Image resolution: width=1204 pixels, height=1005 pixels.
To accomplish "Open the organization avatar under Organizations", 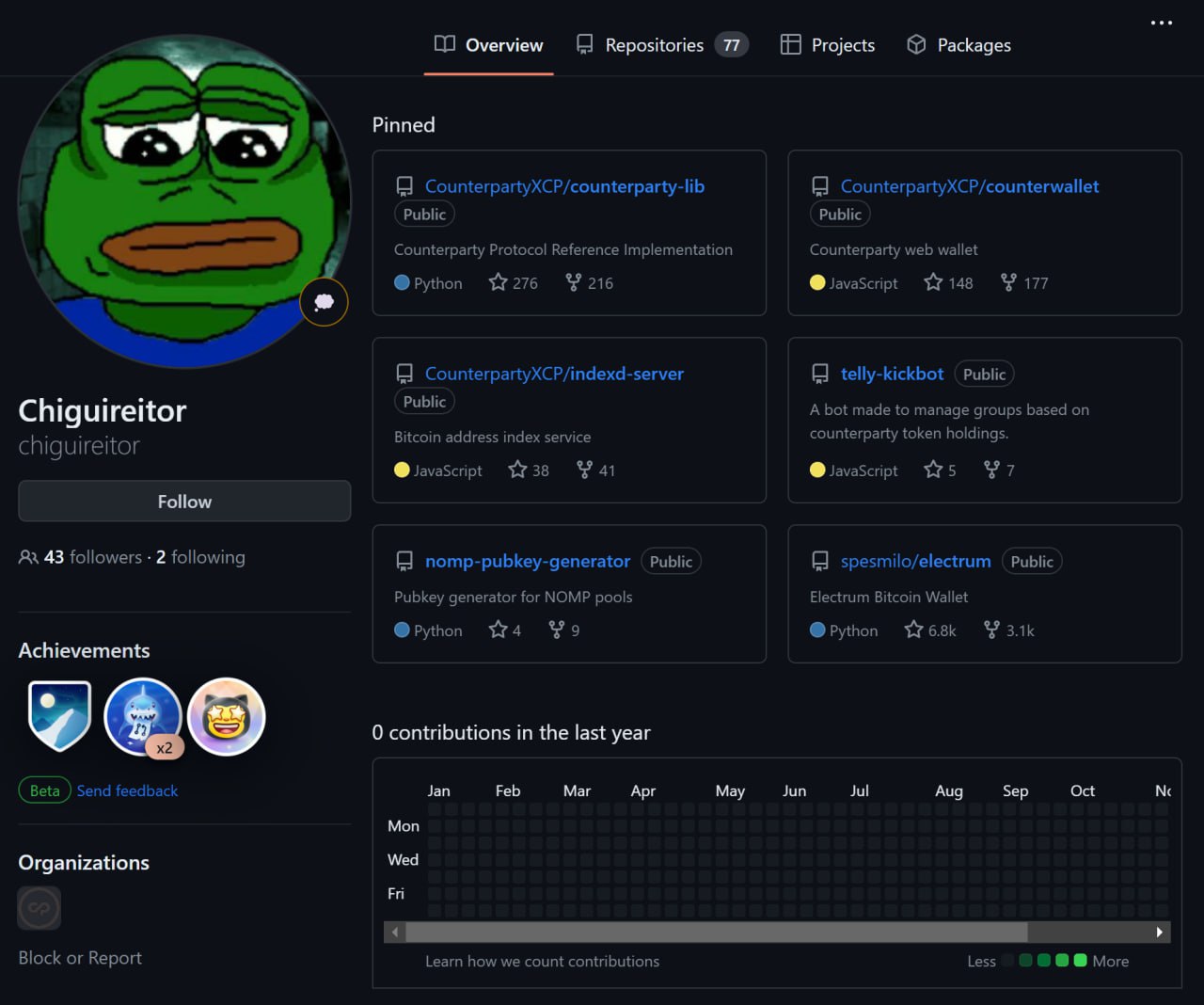I will [40, 908].
